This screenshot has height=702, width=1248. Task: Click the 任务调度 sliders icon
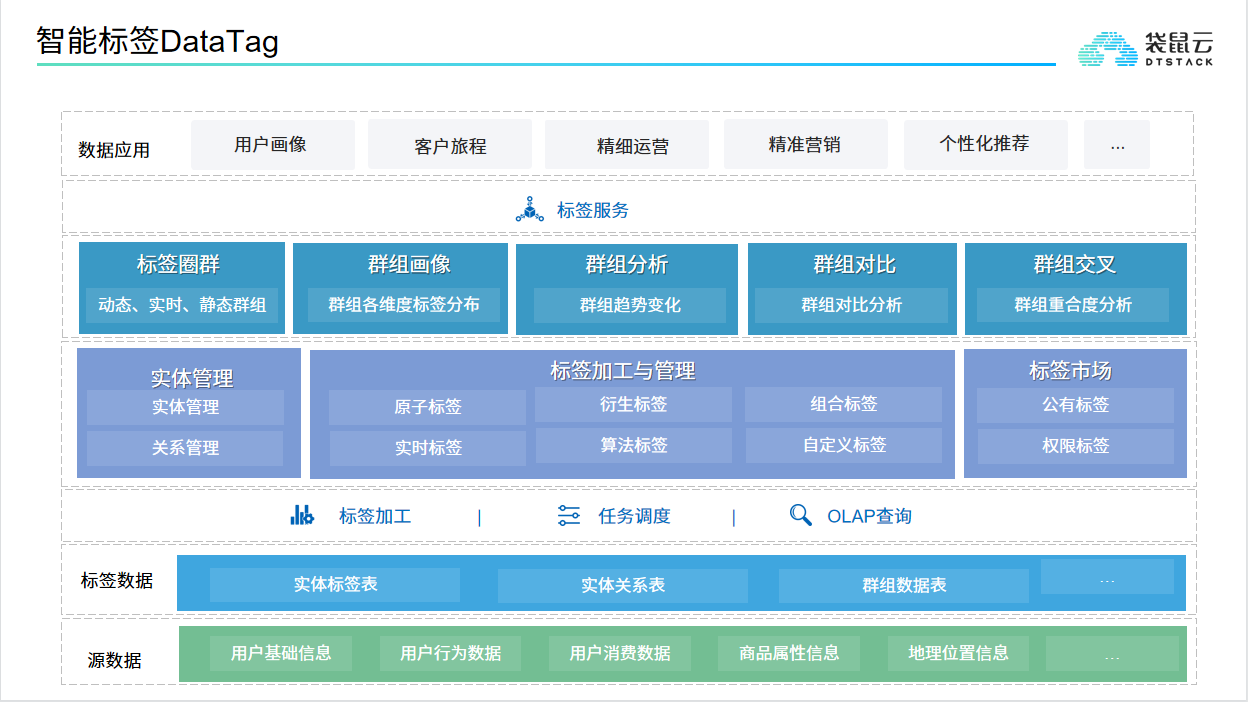[x=568, y=516]
